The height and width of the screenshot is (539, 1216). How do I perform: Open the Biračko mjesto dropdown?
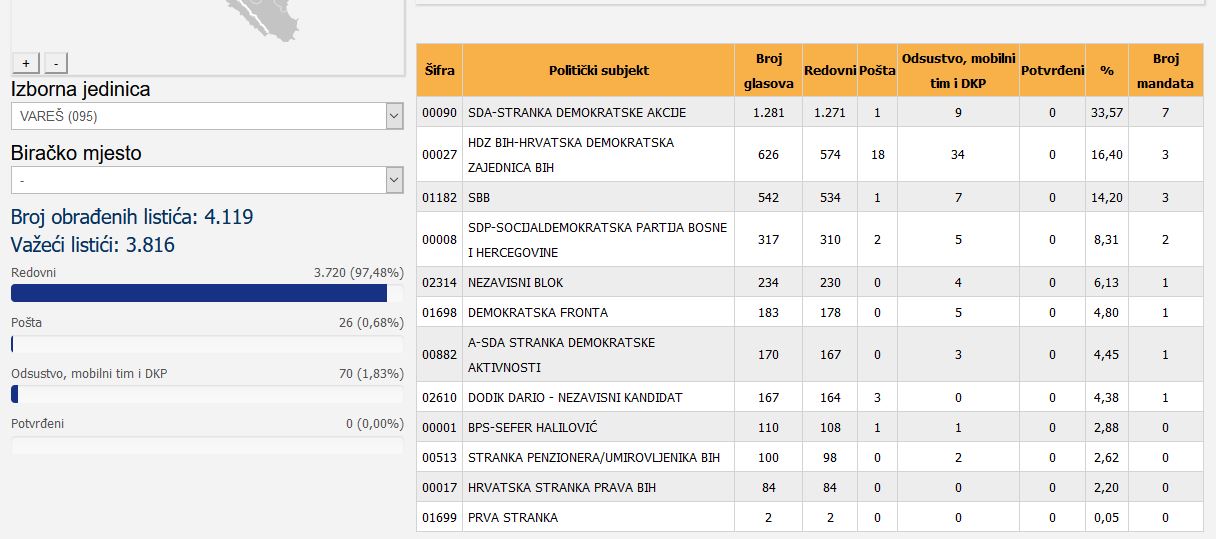pos(207,180)
